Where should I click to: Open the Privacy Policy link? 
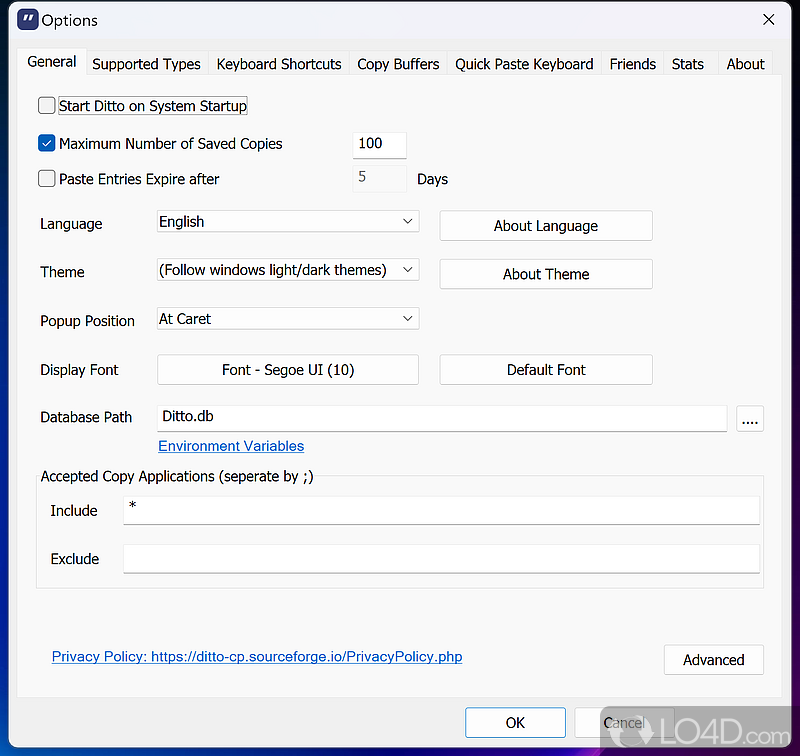tap(256, 656)
